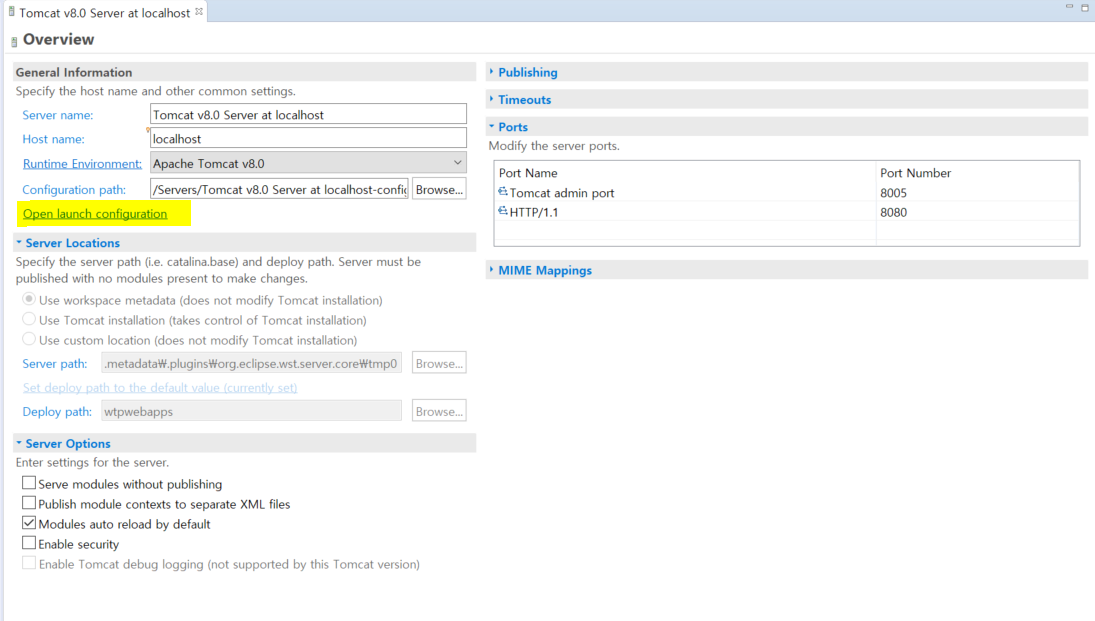Viewport: 1095px width, 621px height.
Task: Select the Tomcat admin port name cell
Action: pos(561,193)
